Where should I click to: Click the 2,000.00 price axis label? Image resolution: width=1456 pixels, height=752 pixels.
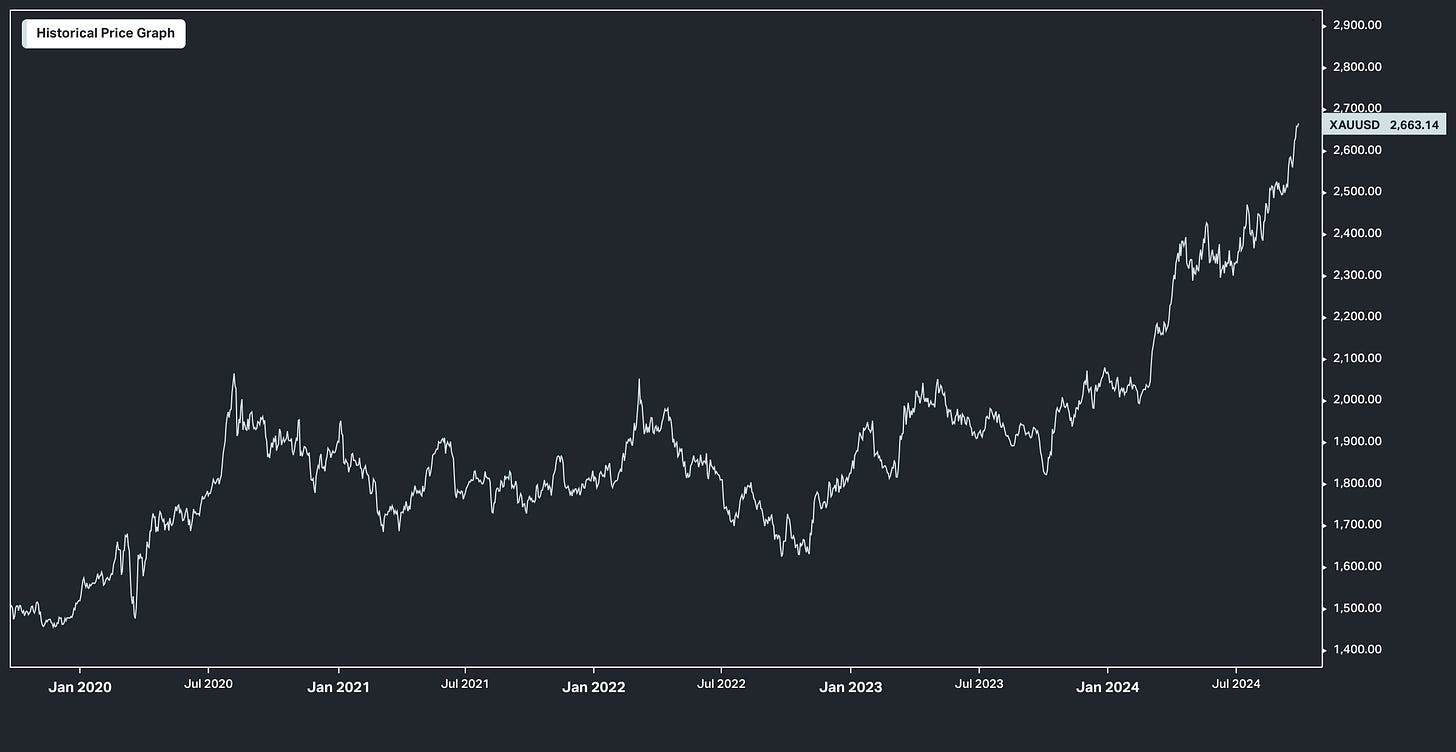pyautogui.click(x=1358, y=400)
